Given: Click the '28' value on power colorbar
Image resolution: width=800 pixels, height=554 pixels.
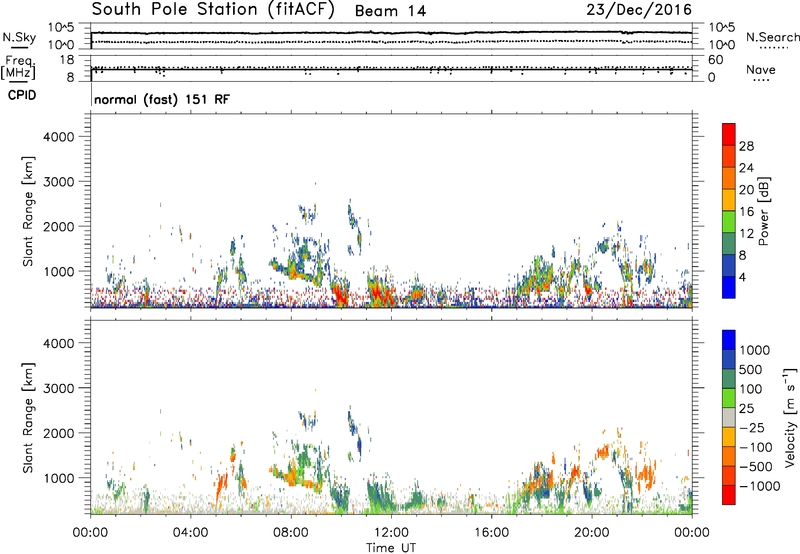Looking at the screenshot, I should (x=746, y=146).
